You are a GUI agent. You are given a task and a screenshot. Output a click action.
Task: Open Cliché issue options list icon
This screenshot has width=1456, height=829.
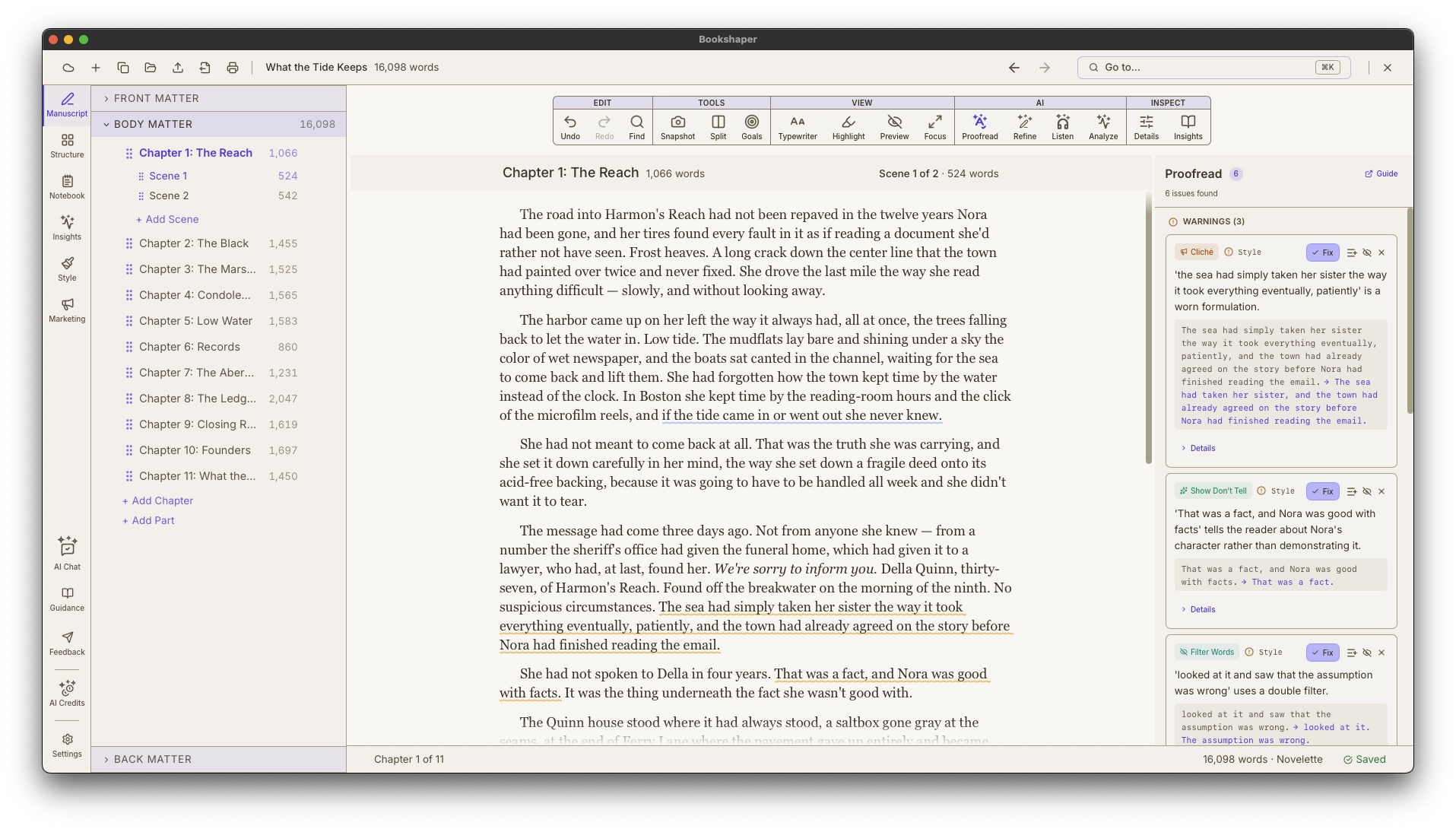[1352, 253]
